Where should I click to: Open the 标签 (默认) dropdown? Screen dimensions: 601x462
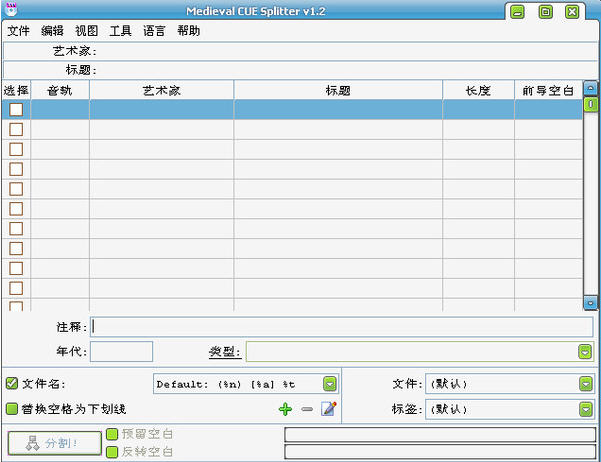[585, 409]
